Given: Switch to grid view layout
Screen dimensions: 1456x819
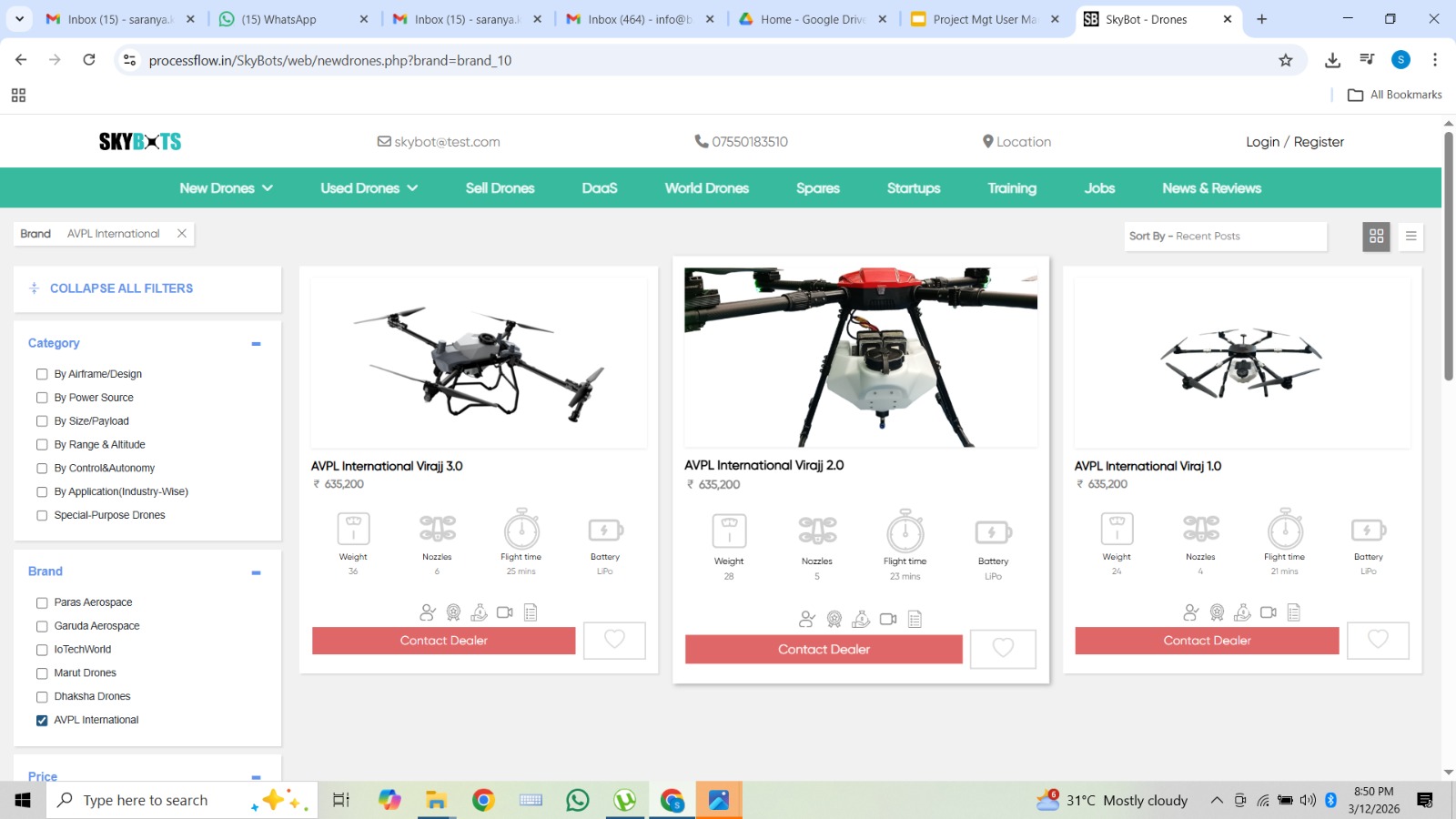Looking at the screenshot, I should (x=1376, y=237).
